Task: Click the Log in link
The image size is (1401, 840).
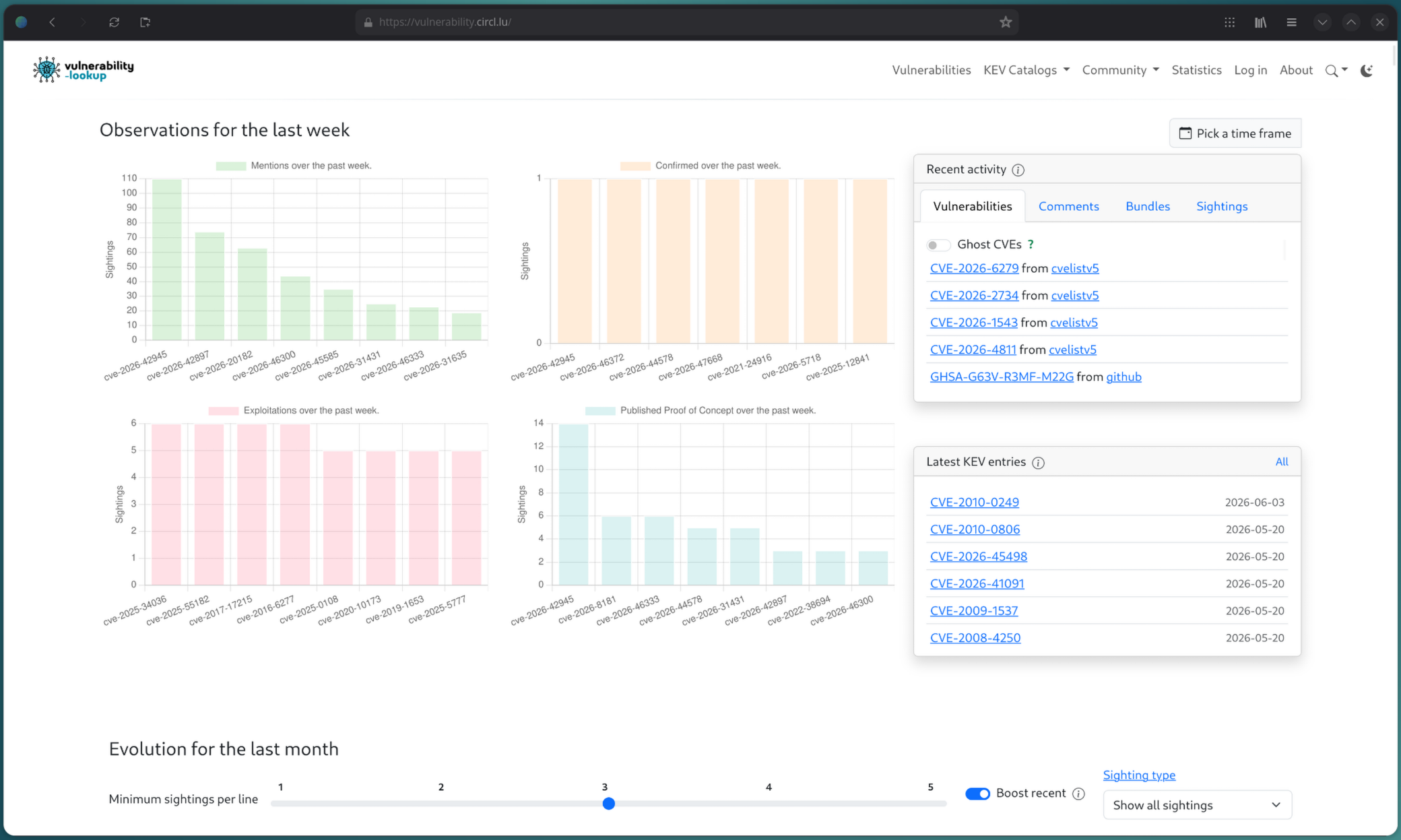Action: click(1250, 70)
